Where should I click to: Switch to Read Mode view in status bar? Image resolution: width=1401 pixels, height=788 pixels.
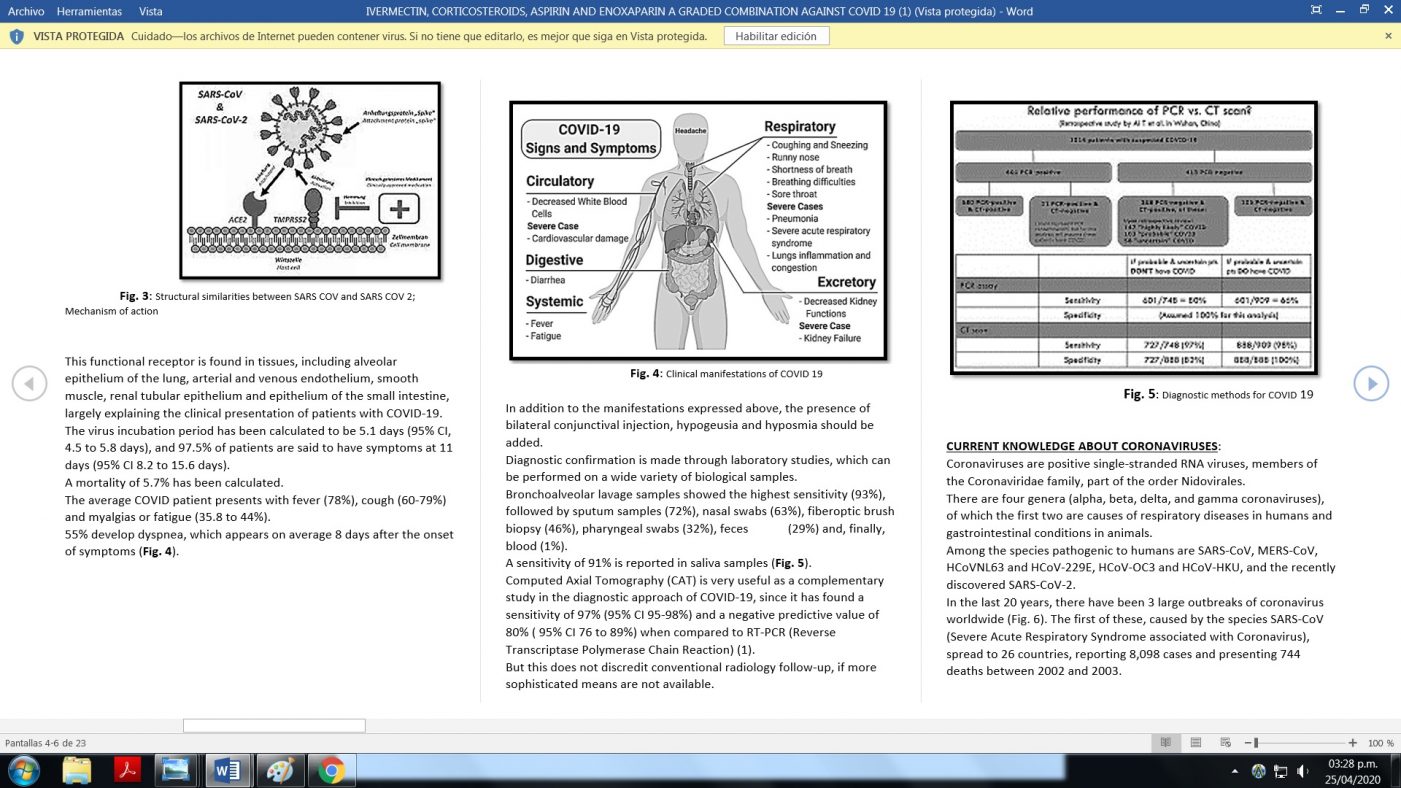1165,743
